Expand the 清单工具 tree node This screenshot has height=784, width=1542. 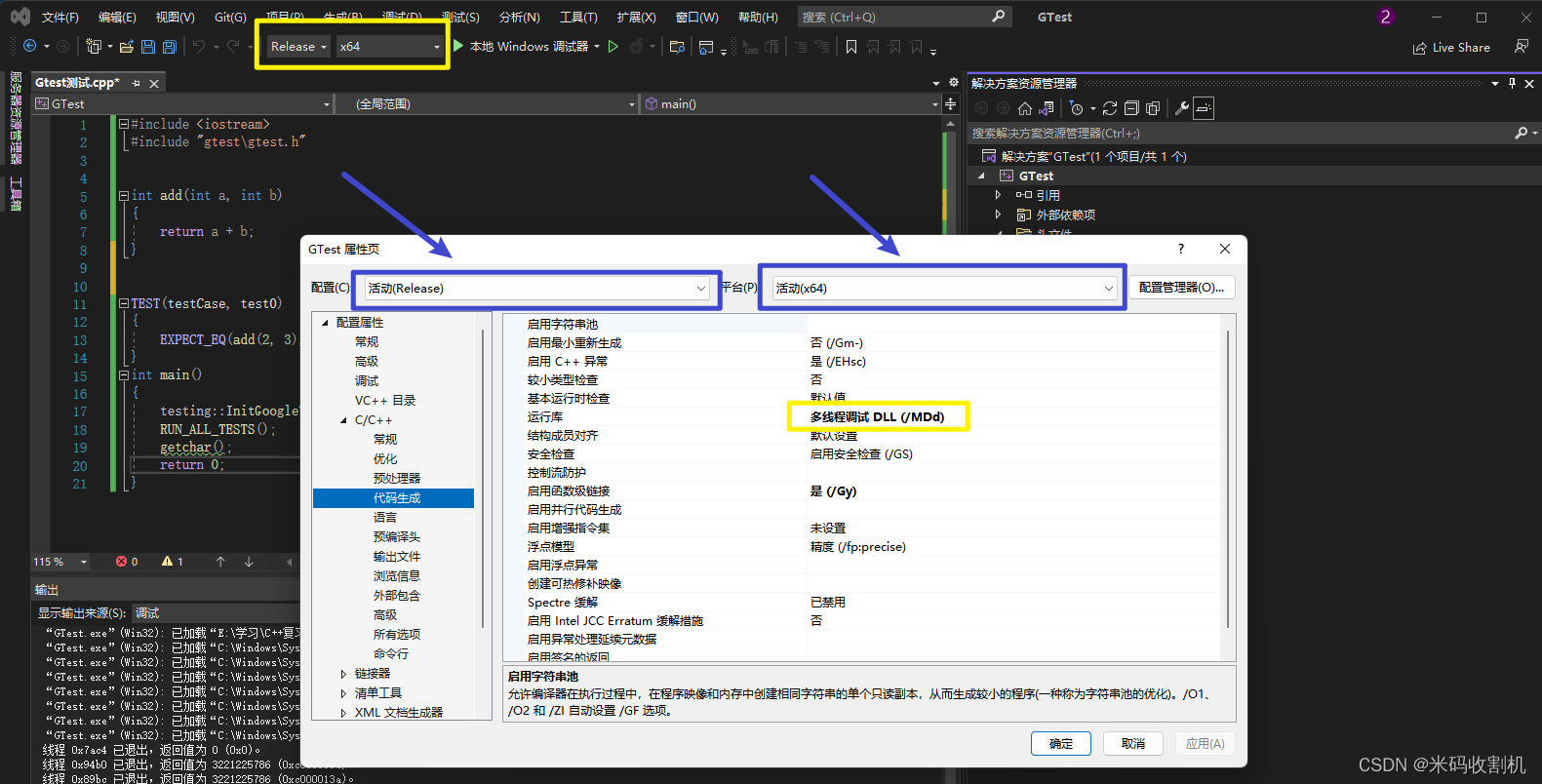click(343, 693)
